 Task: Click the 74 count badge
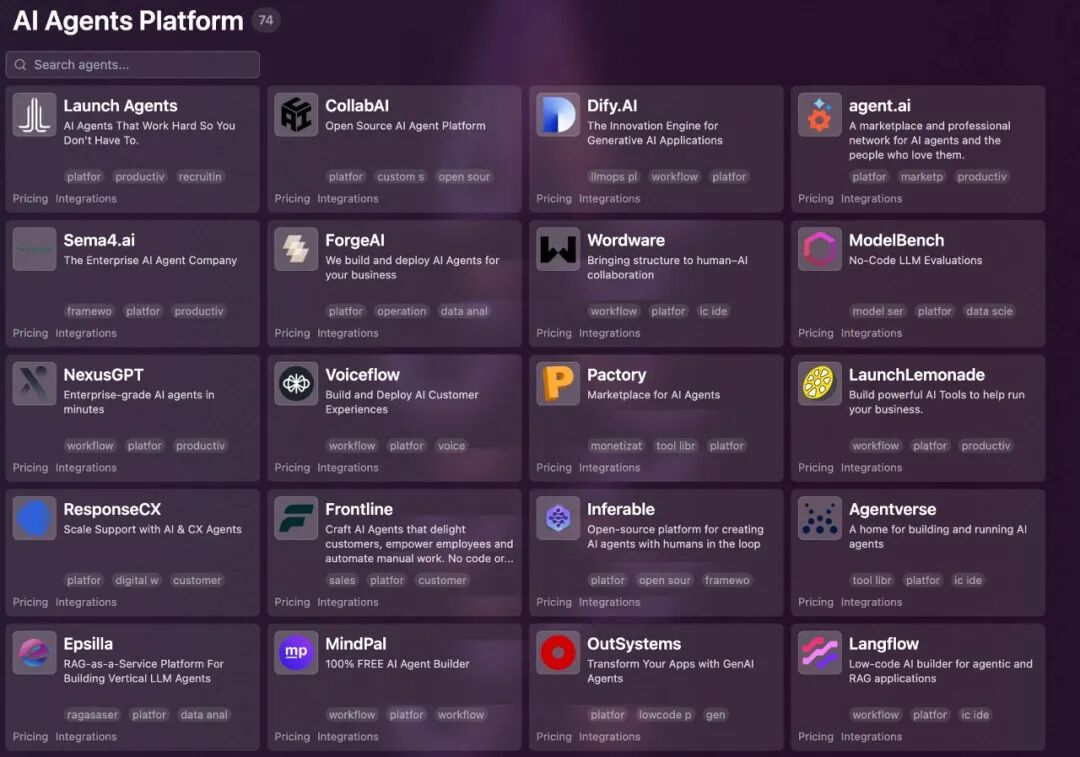(x=265, y=19)
